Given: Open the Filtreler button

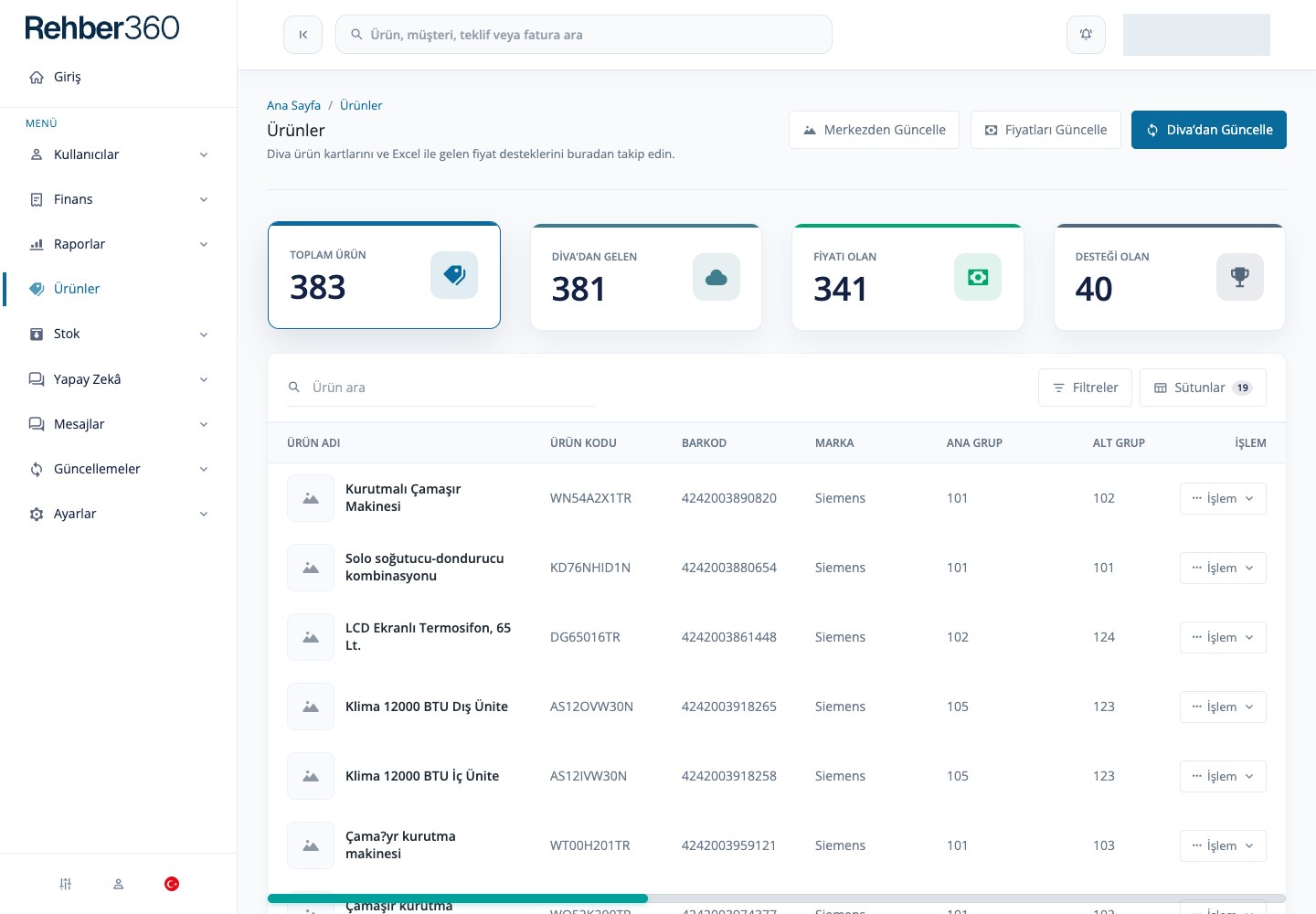Looking at the screenshot, I should coord(1085,388).
